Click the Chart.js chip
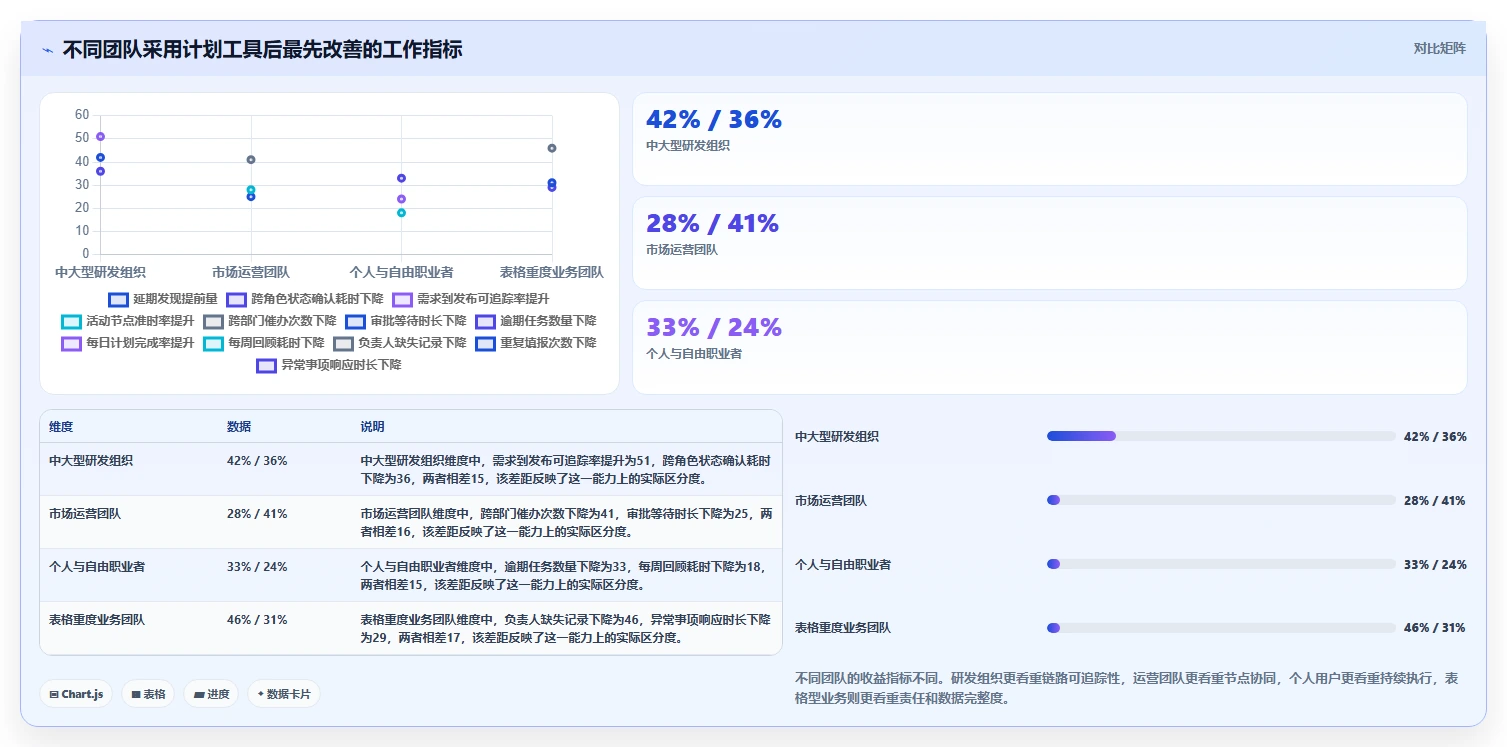1507x747 pixels. [76, 694]
